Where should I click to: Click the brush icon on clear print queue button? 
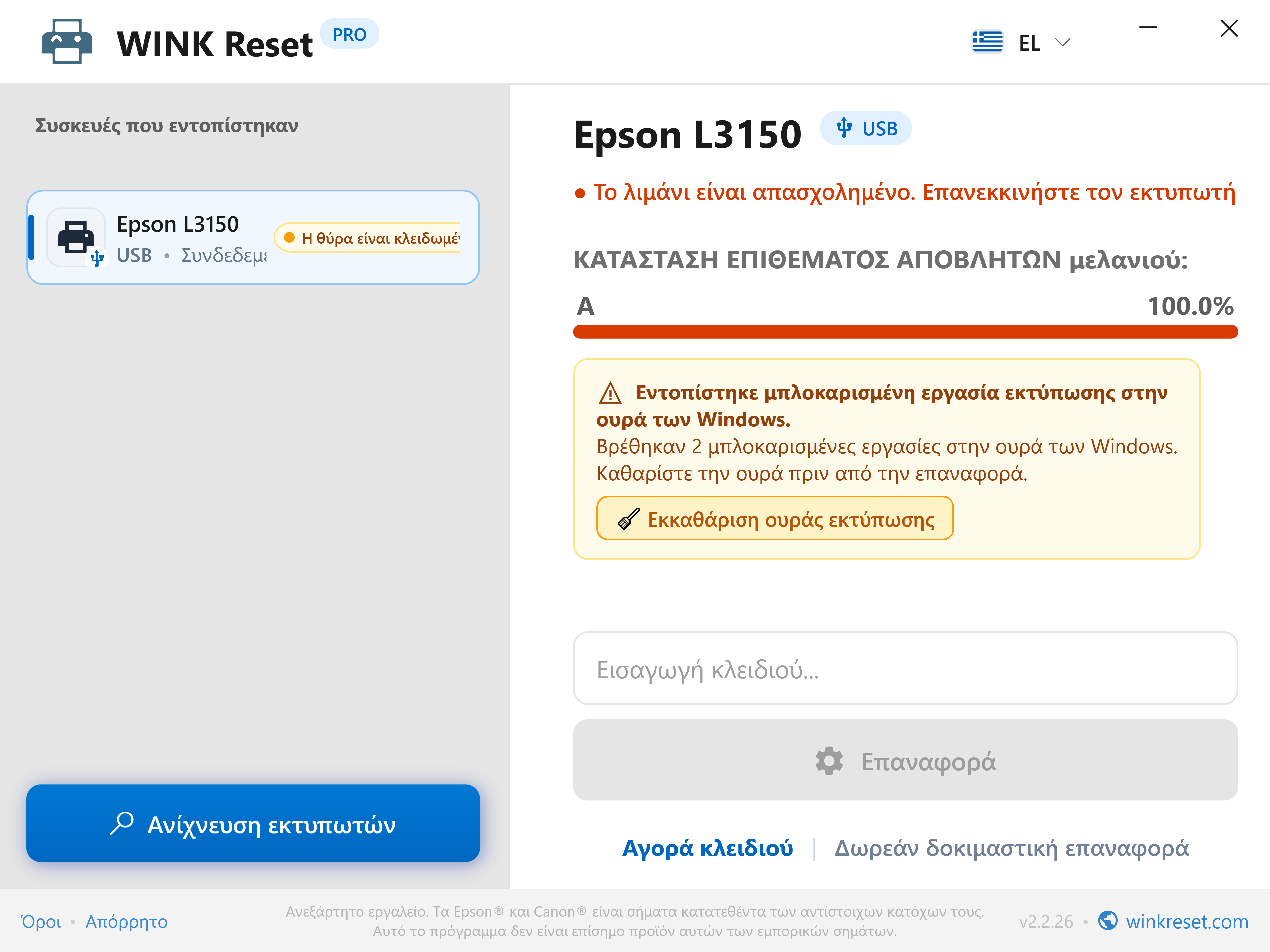(x=629, y=519)
